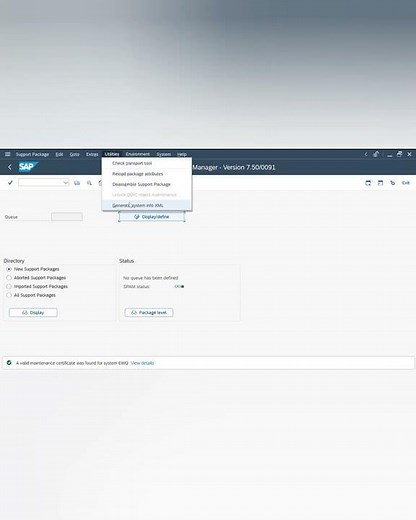
Task: Minimize the SAP window
Action: coord(389,154)
